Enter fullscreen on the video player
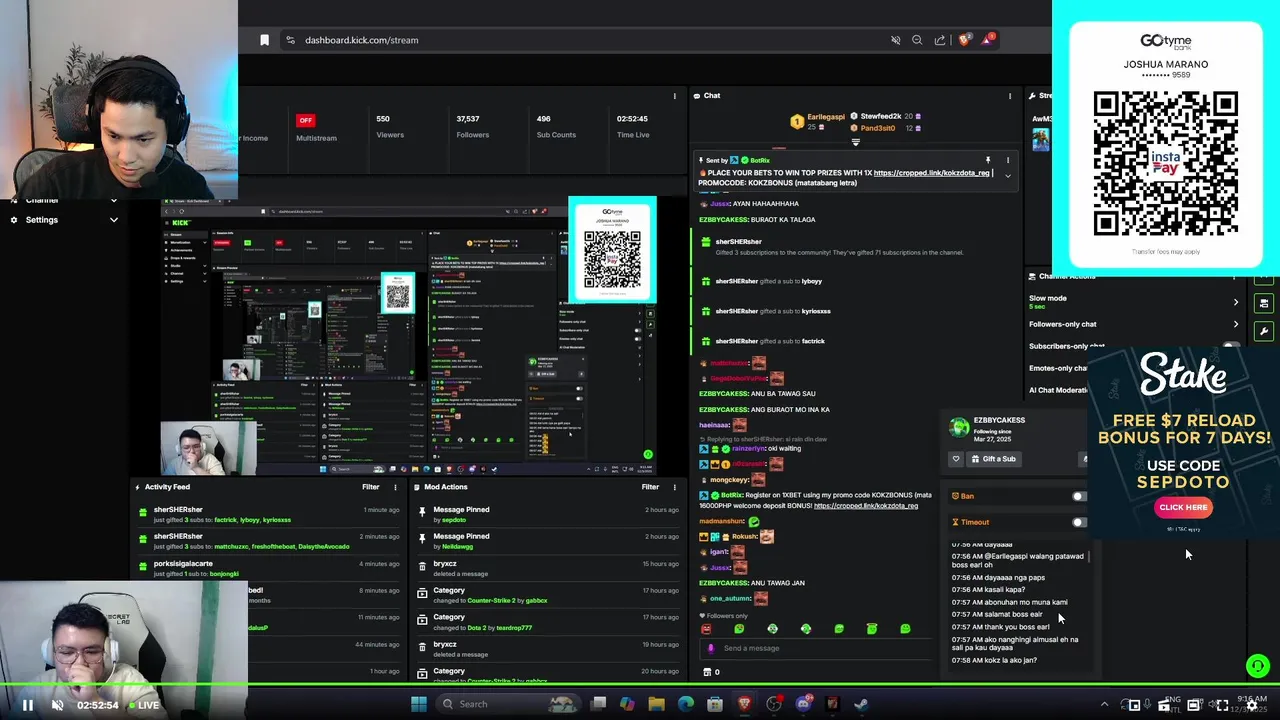Screen dimensions: 1280x720 coord(1222,705)
